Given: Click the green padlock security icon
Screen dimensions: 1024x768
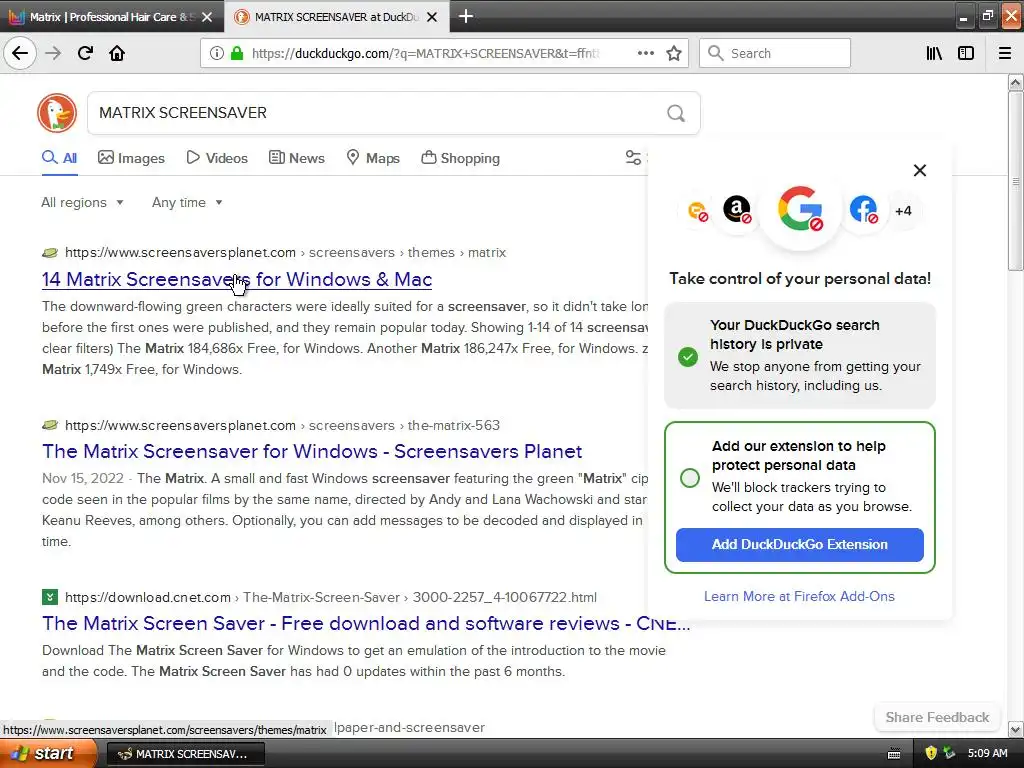Looking at the screenshot, I should 237,53.
